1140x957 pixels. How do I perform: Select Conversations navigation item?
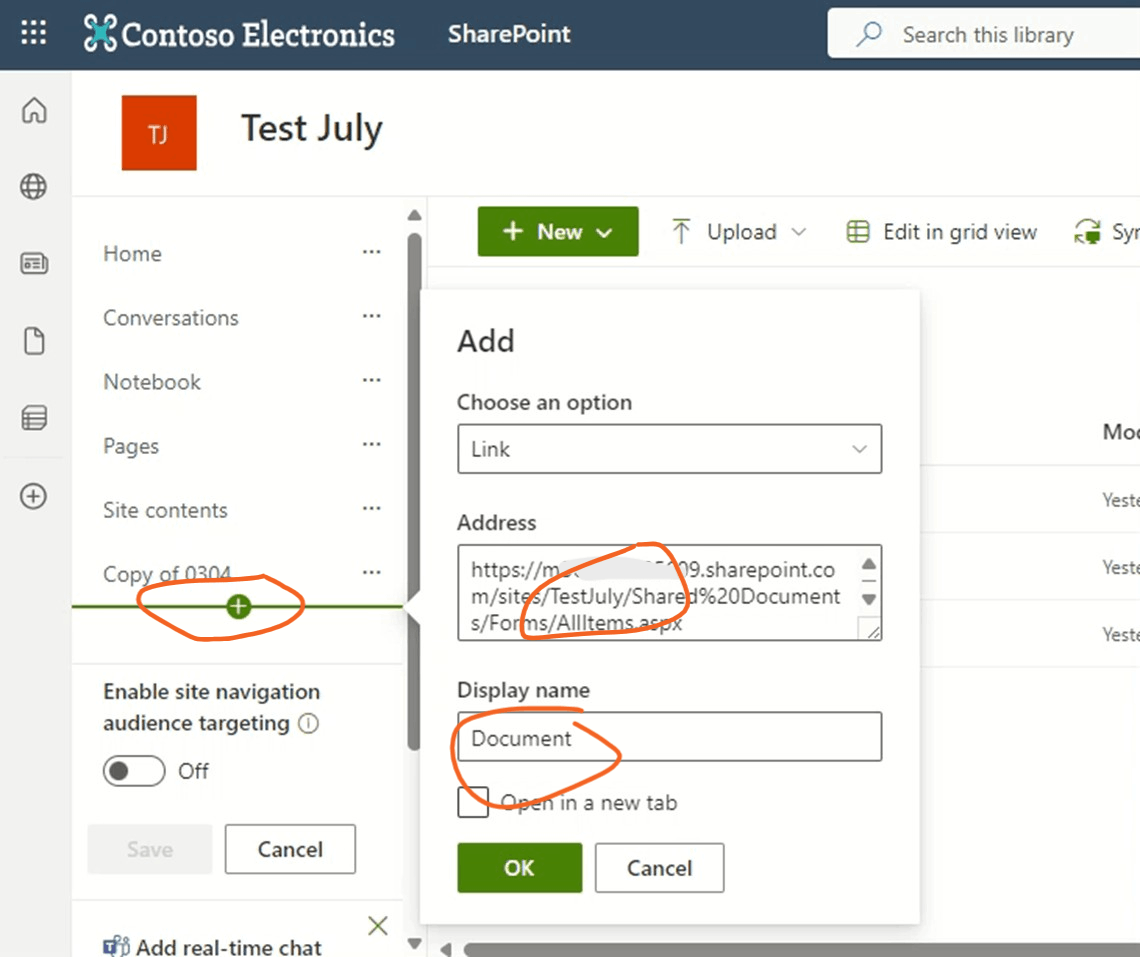coord(171,318)
